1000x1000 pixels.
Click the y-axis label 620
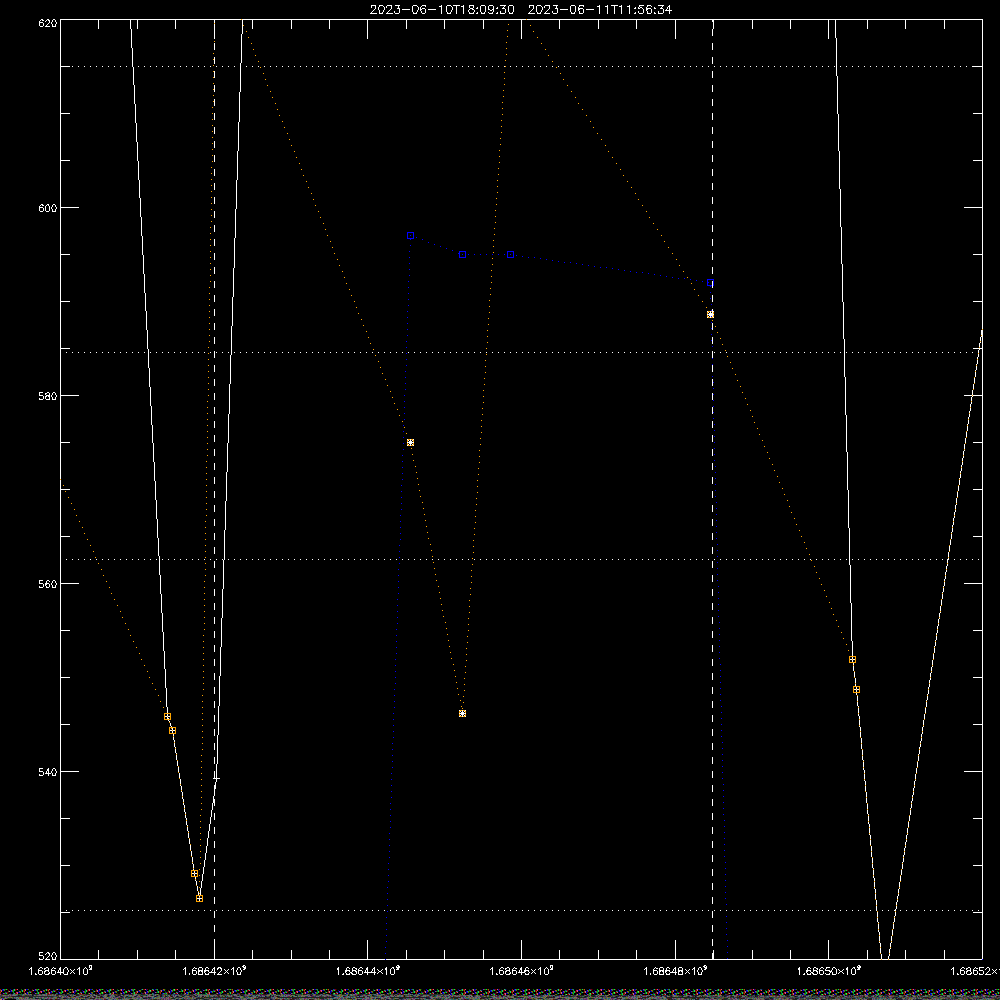pos(48,22)
